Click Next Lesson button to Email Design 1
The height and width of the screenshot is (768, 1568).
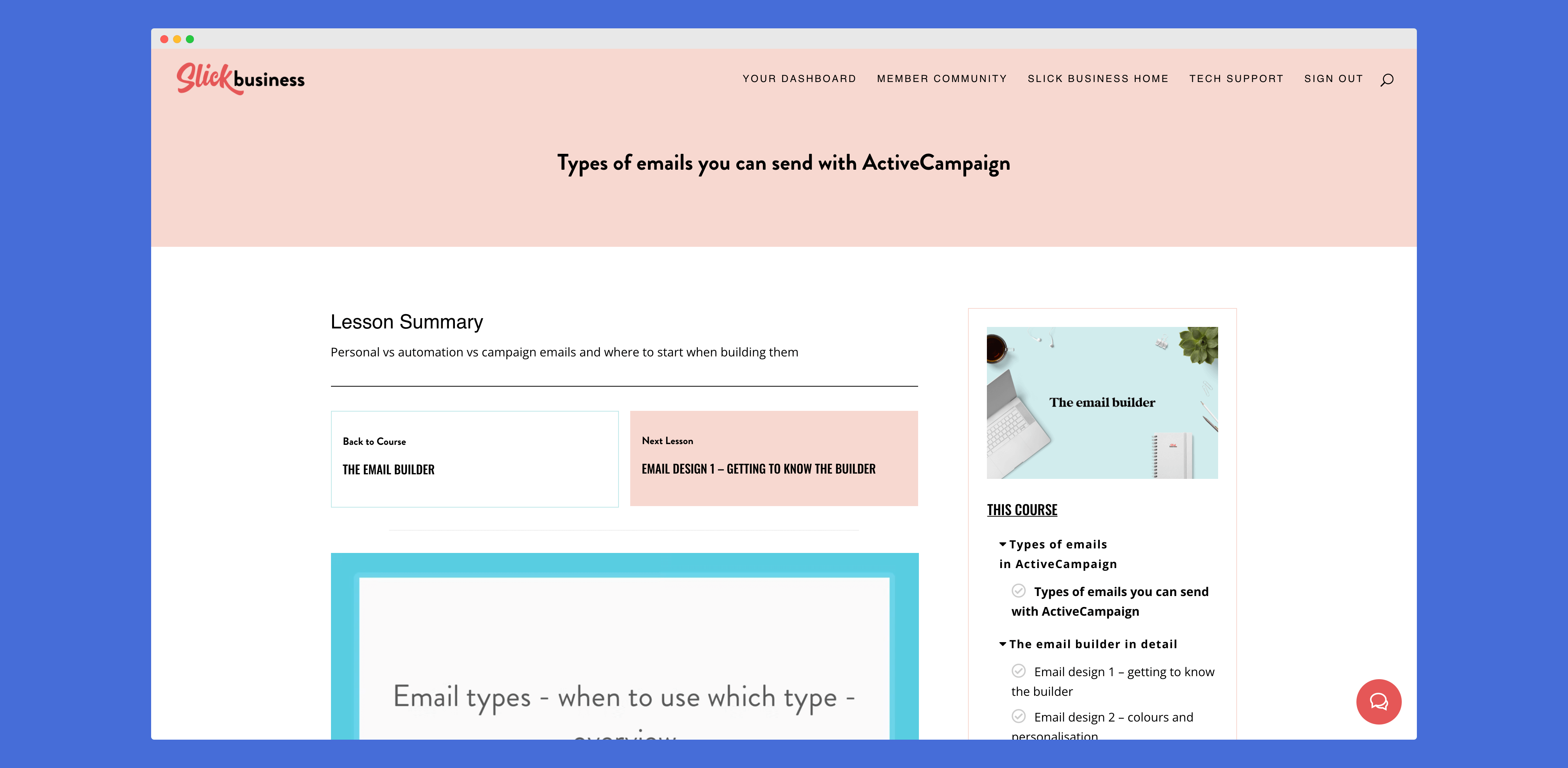[774, 458]
